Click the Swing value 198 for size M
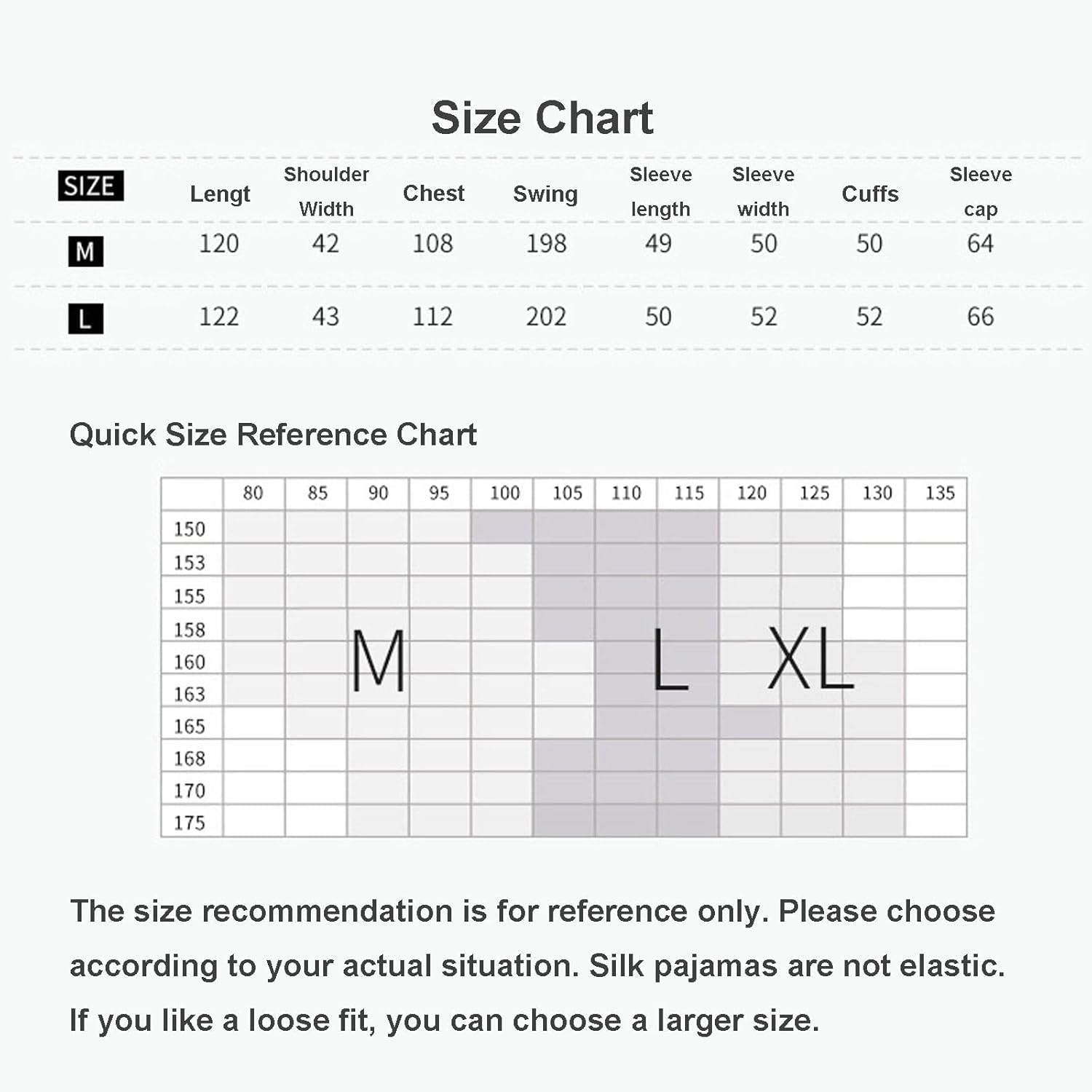Screen dimensions: 1092x1092 click(x=546, y=243)
